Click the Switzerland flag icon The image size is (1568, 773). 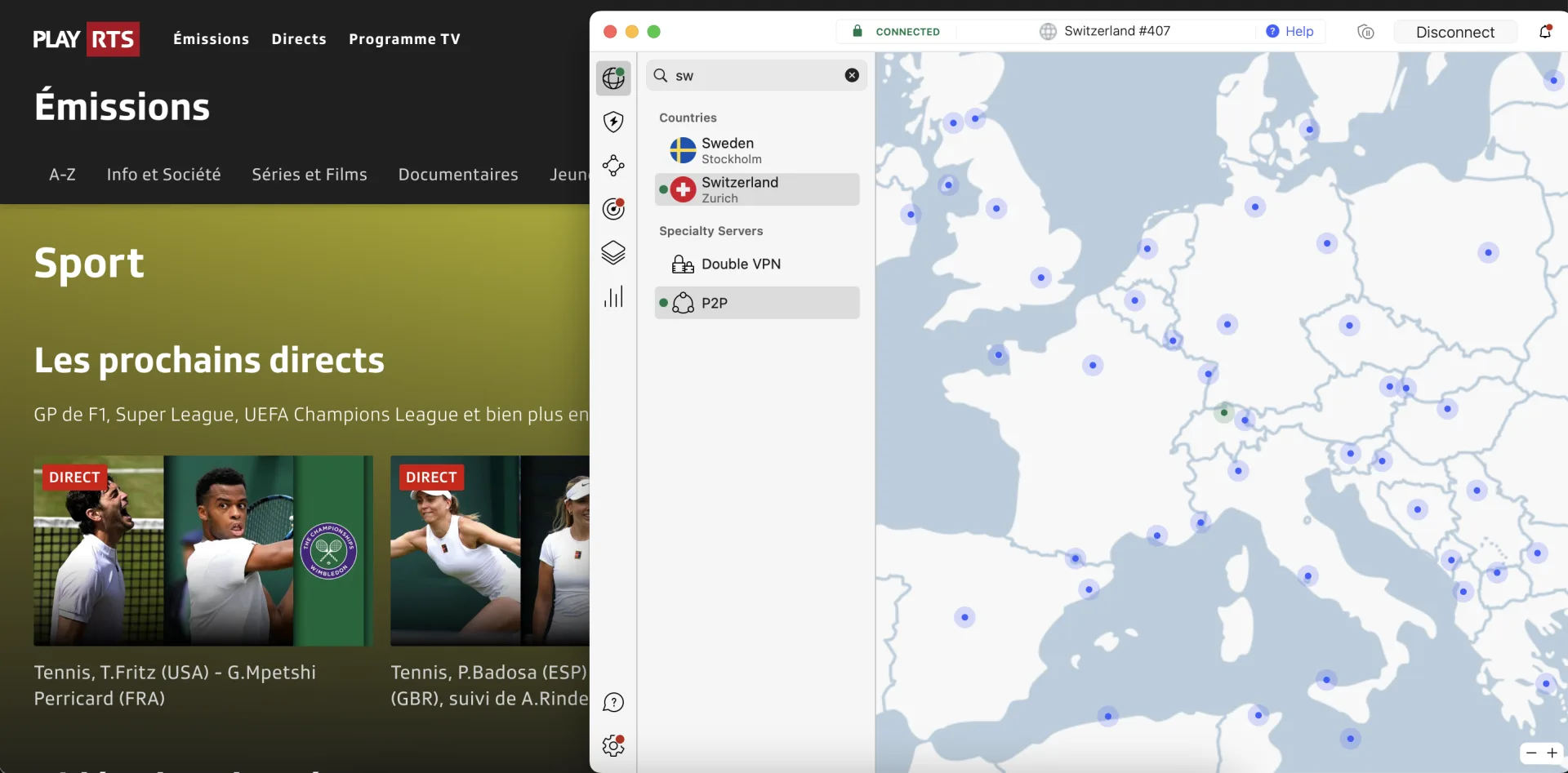click(x=683, y=189)
